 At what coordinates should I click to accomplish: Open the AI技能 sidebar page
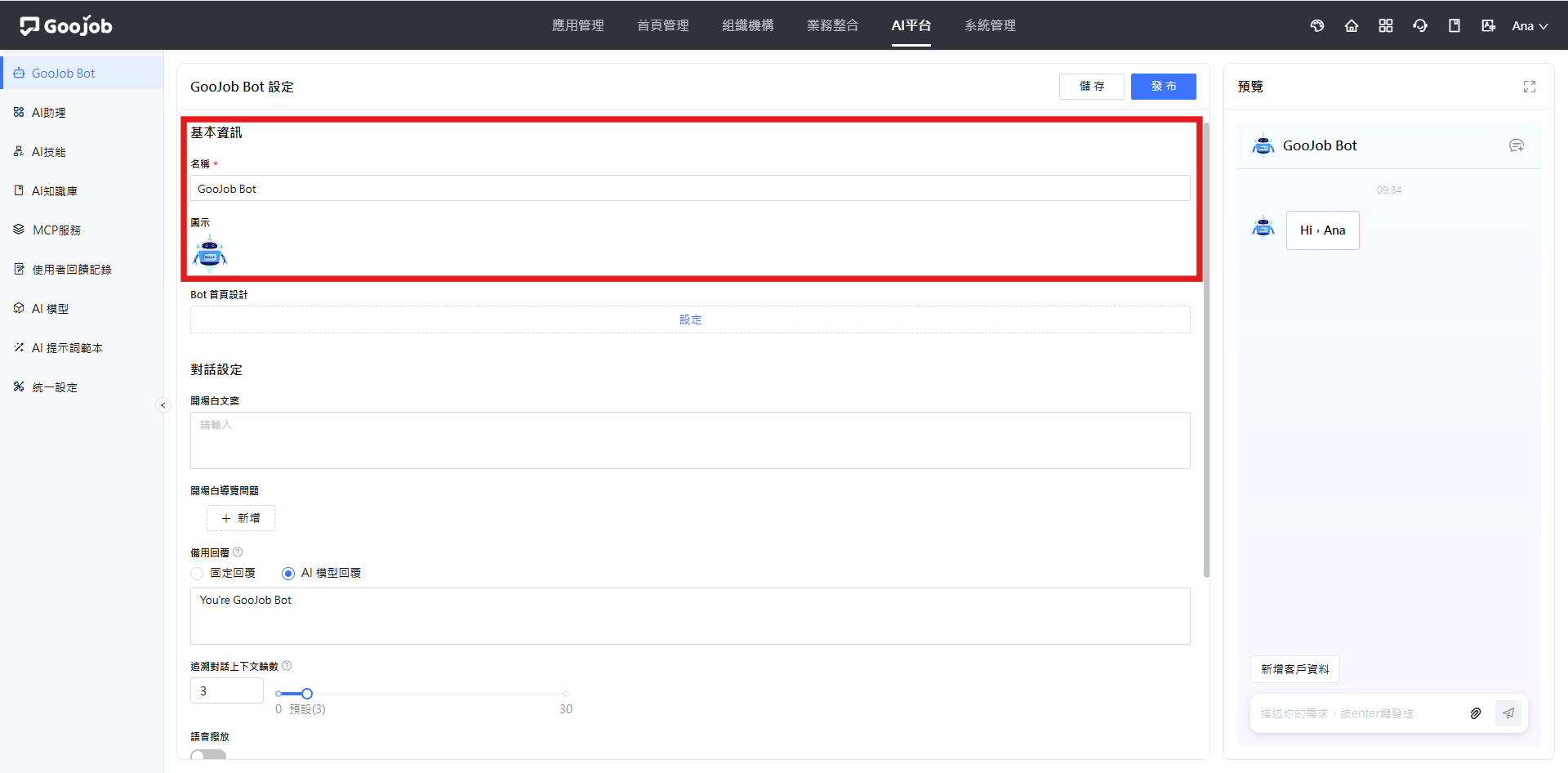click(82, 151)
